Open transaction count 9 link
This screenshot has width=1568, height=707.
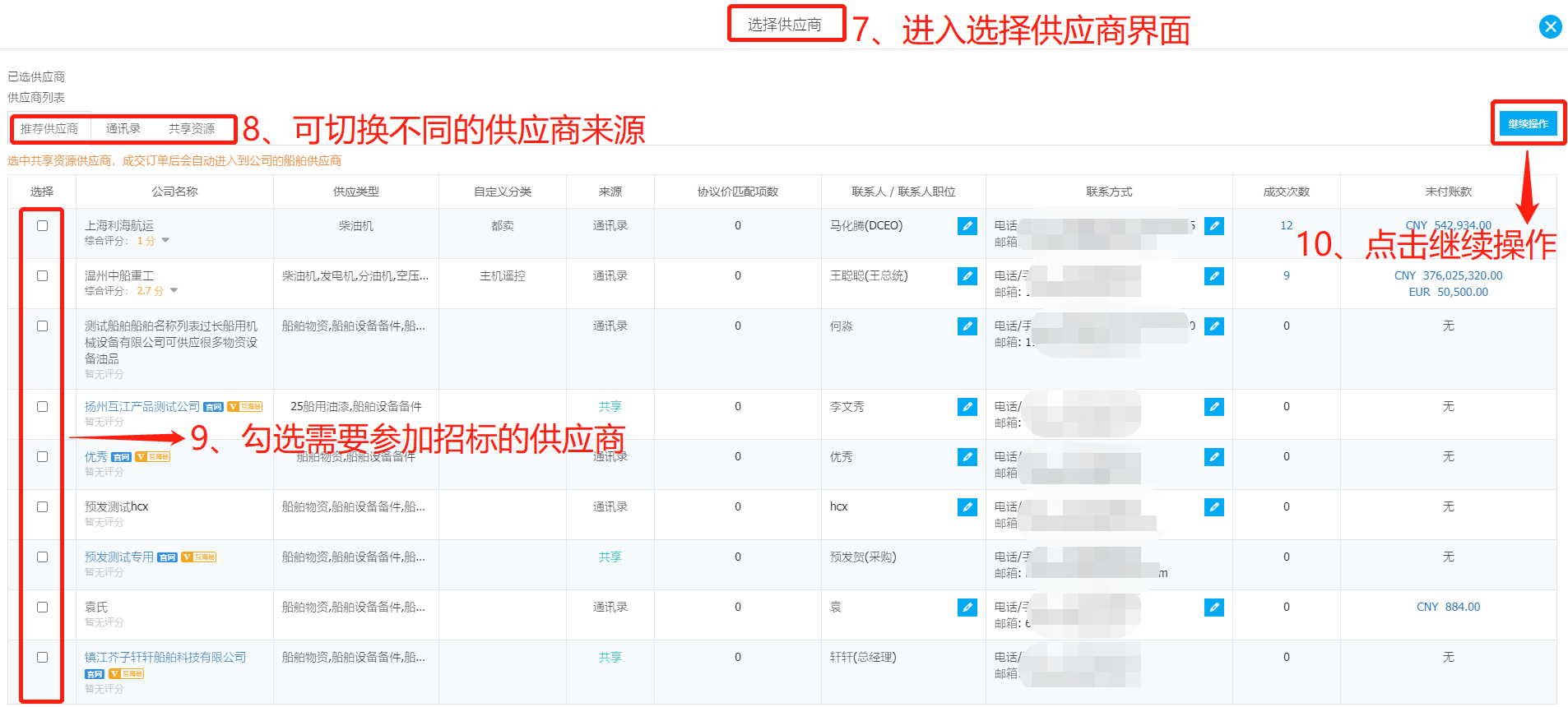[x=1287, y=275]
